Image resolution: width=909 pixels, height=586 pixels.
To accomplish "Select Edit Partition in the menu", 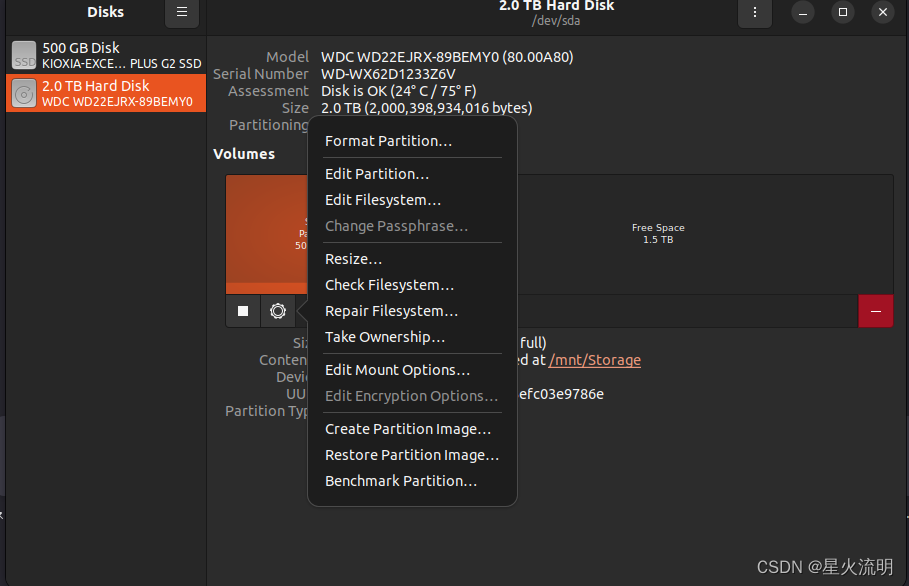I will click(x=377, y=173).
